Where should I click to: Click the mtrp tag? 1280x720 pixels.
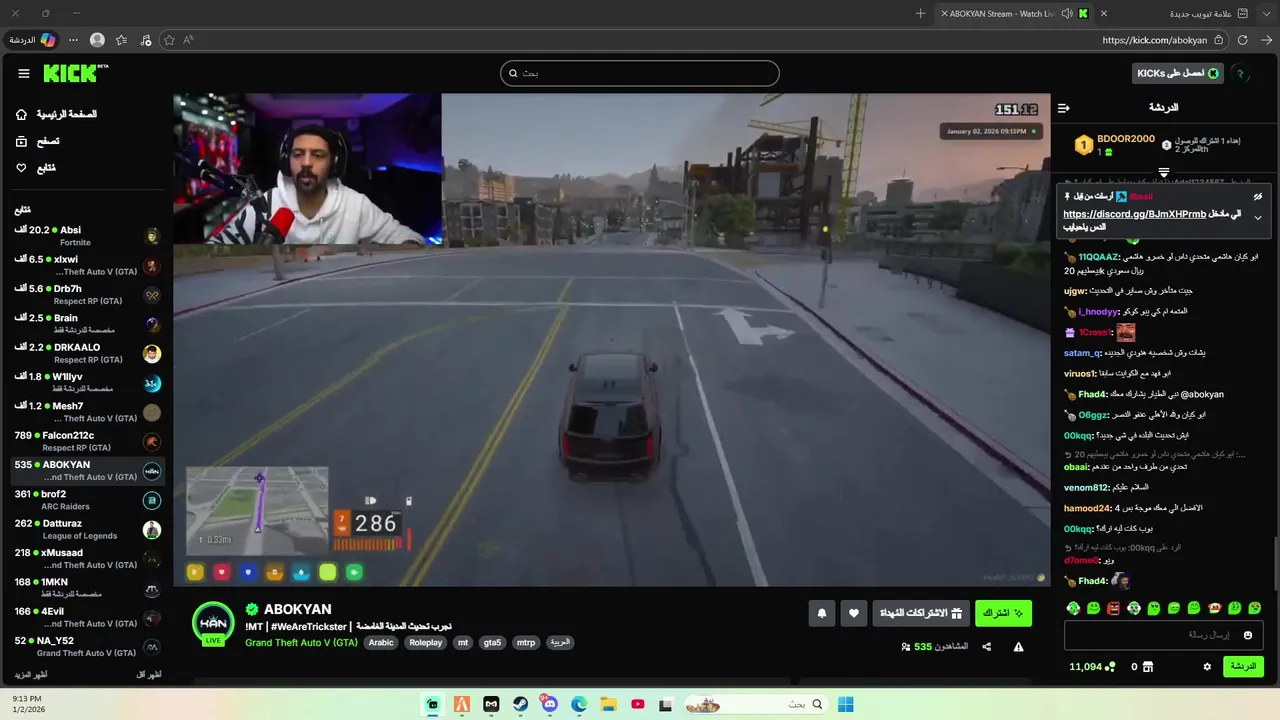click(526, 643)
